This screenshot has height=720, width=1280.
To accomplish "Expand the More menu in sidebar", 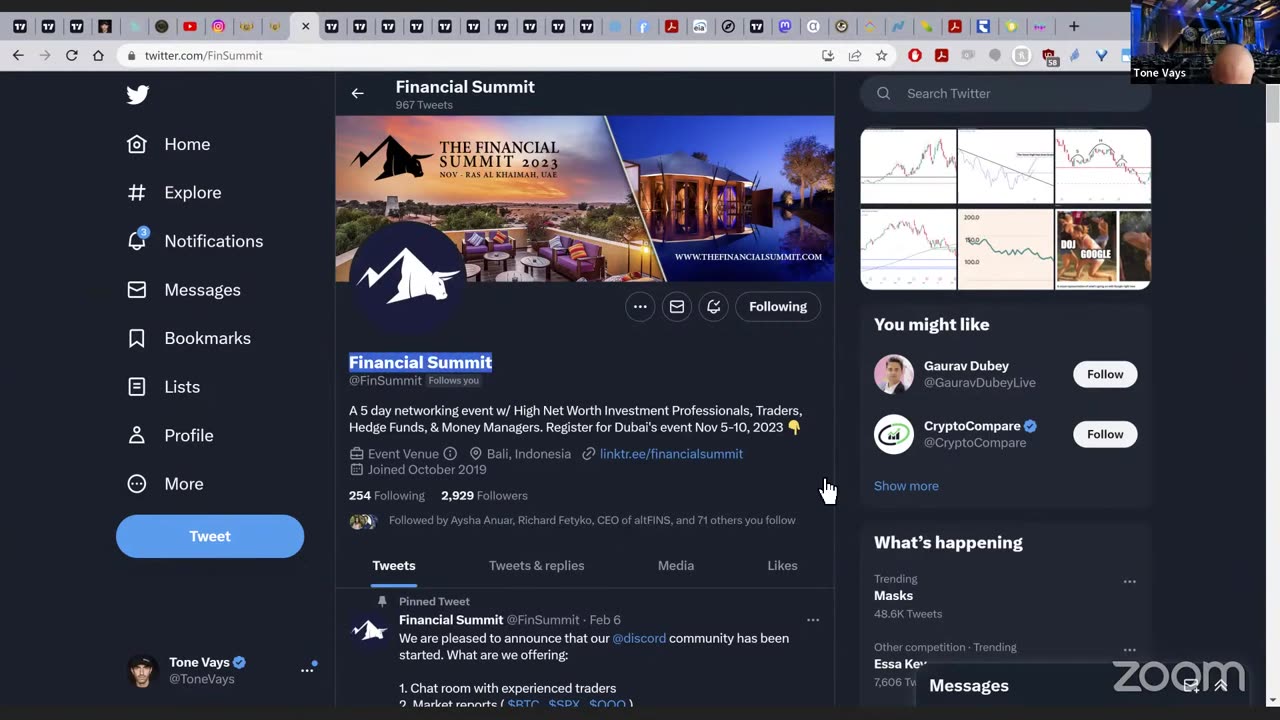I will coord(165,484).
